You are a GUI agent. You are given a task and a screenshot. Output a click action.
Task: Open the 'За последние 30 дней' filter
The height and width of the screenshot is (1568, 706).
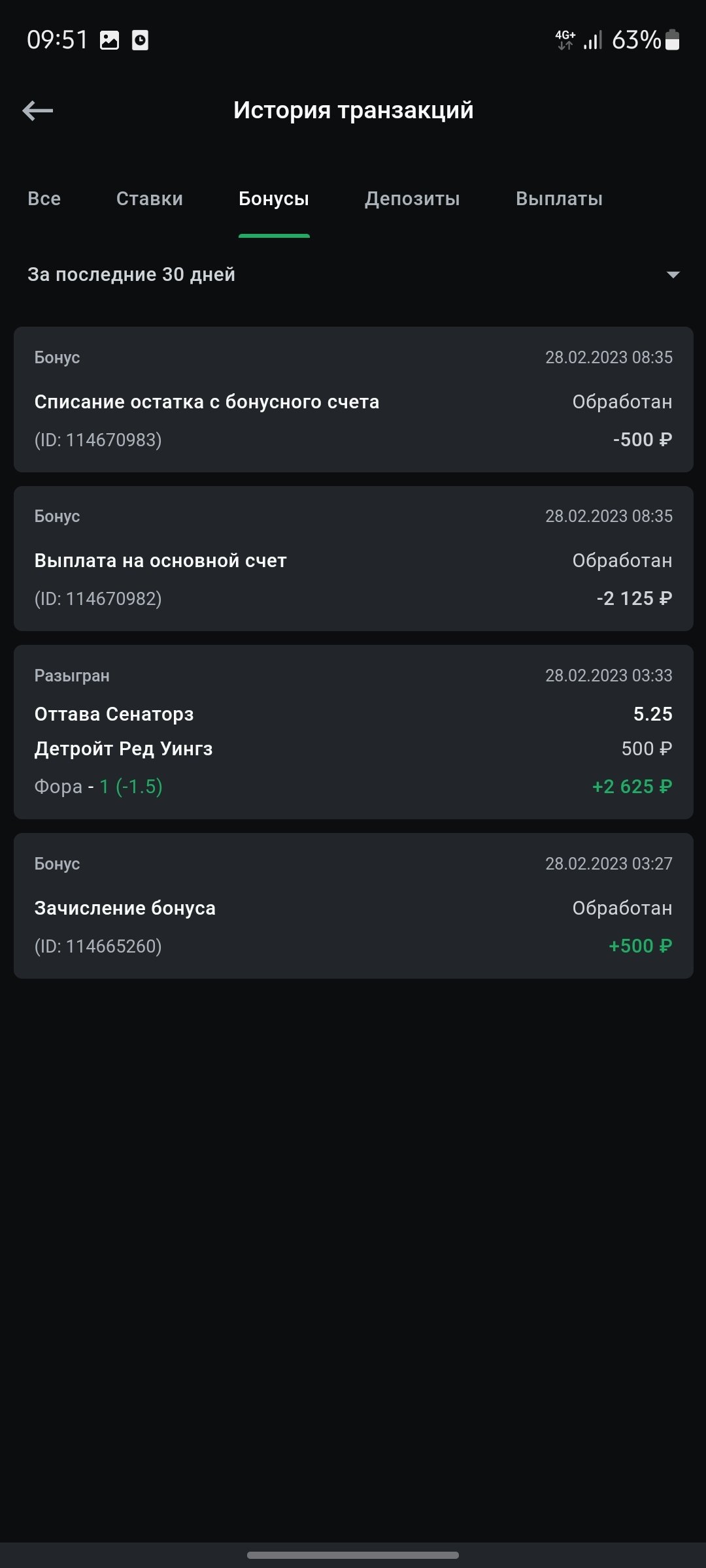pos(131,274)
